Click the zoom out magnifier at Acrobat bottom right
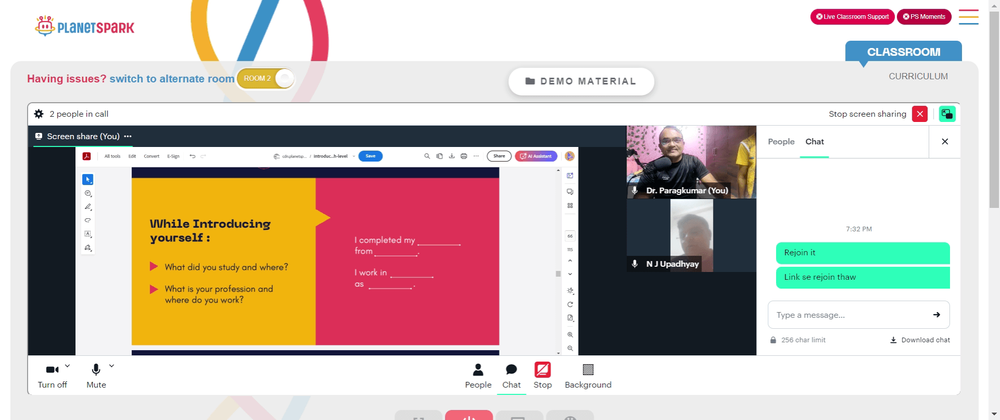This screenshot has width=1000, height=420. coord(570,348)
